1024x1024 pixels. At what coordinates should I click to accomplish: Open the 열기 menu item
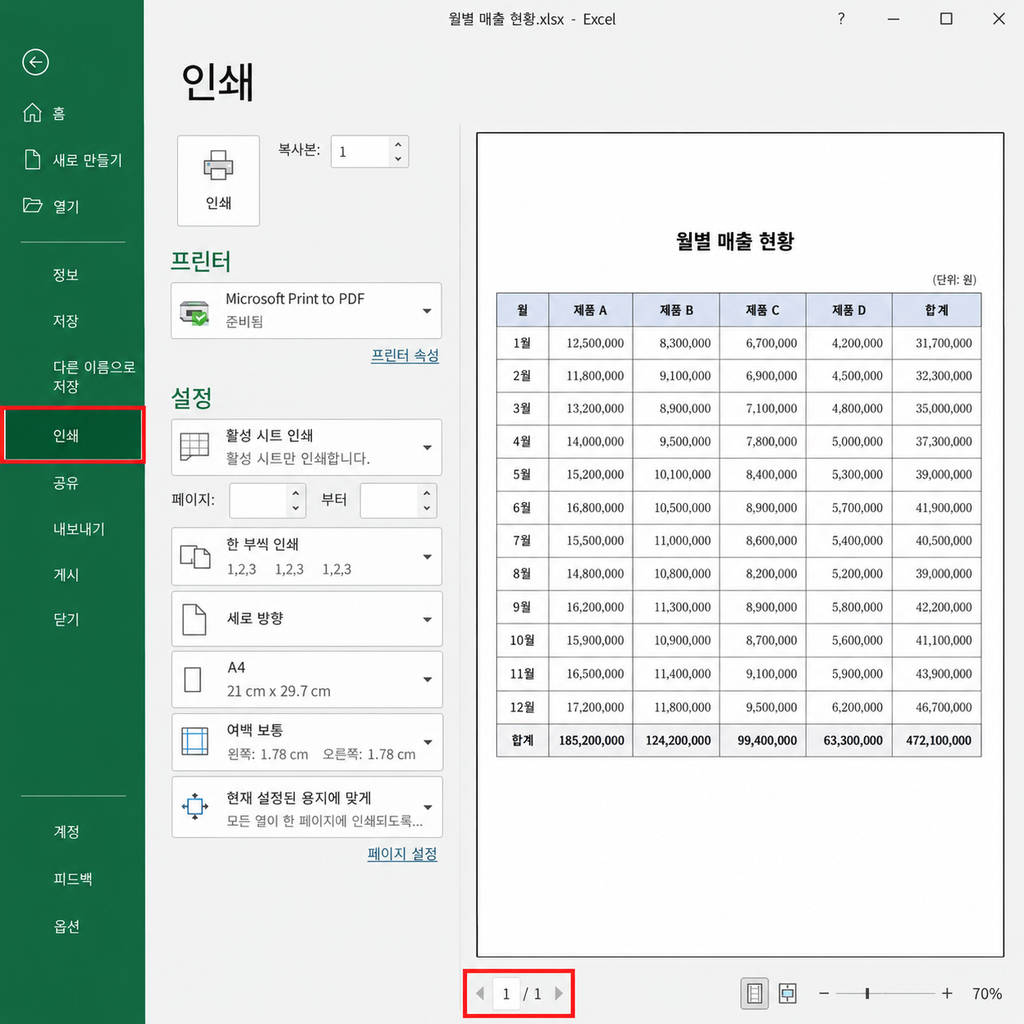51,206
